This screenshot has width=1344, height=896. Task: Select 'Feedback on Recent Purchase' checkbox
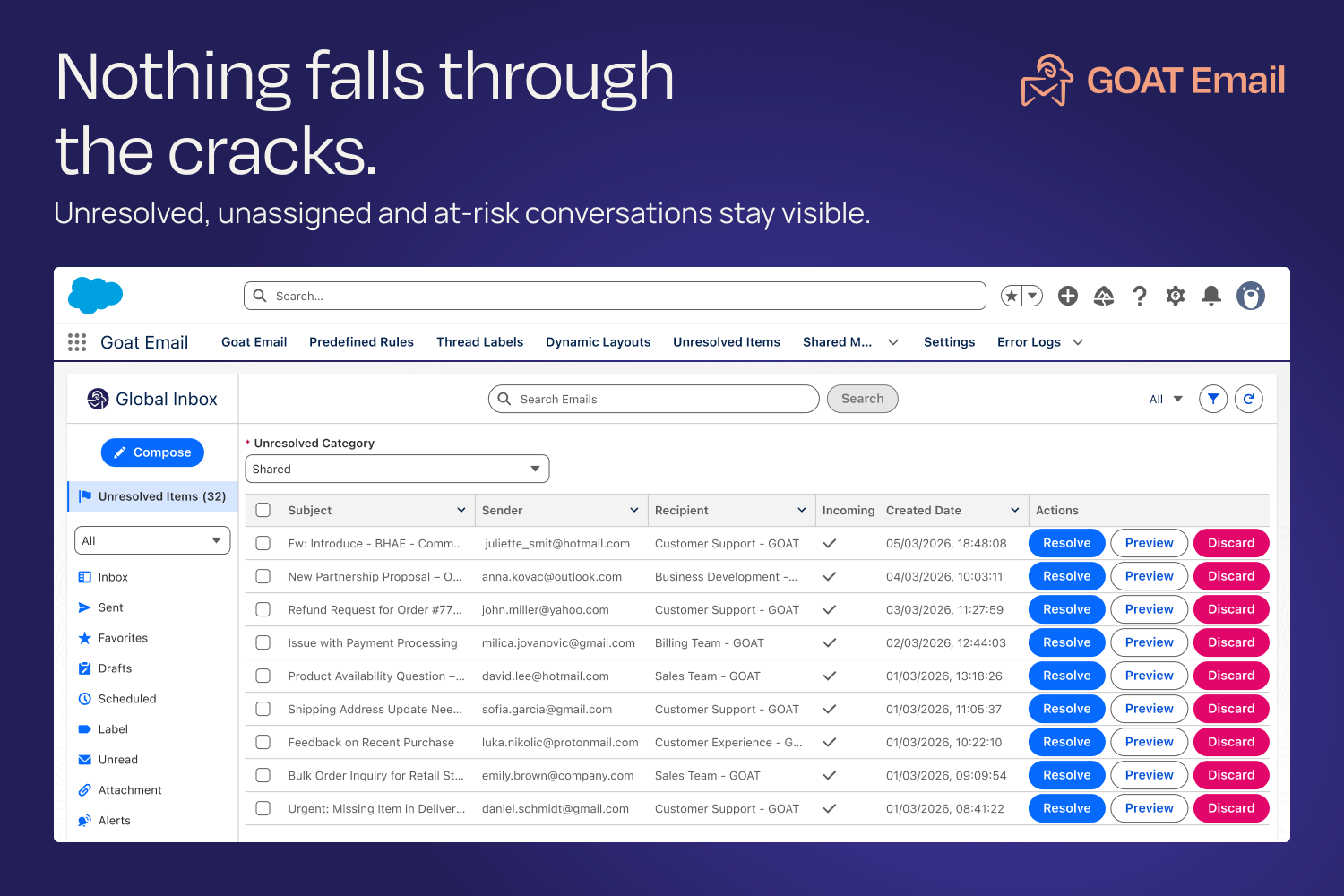click(x=263, y=742)
